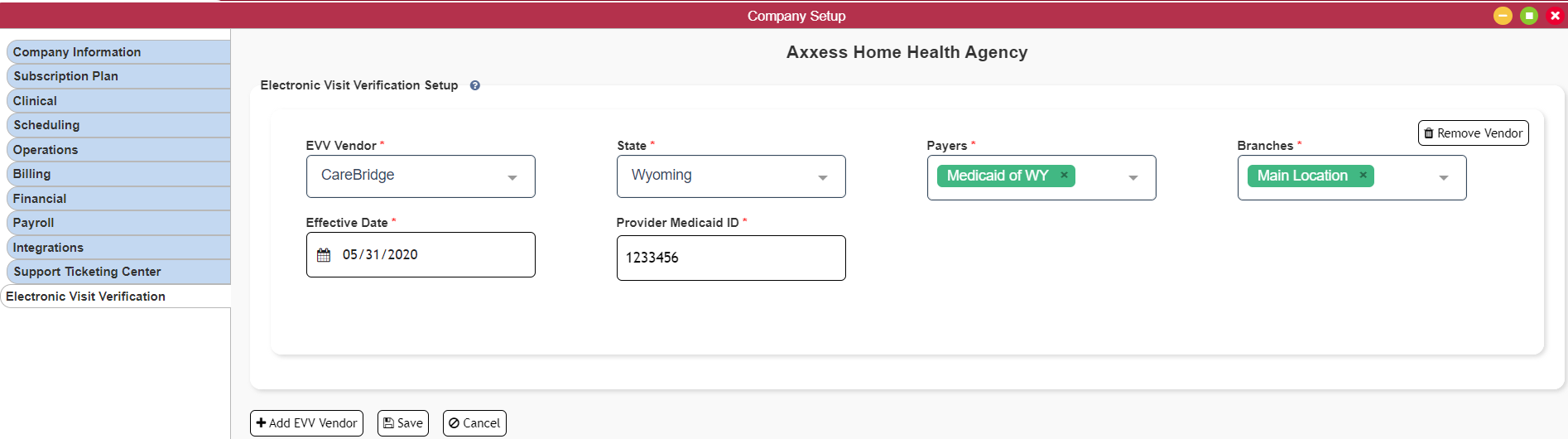1568x439 pixels.
Task: Remove Main Location branch tag
Action: 1363,175
